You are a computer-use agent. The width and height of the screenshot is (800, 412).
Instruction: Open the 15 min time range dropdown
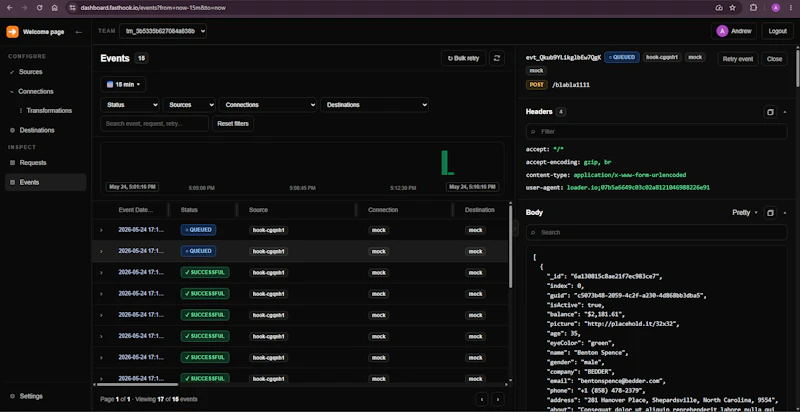pyautogui.click(x=123, y=85)
